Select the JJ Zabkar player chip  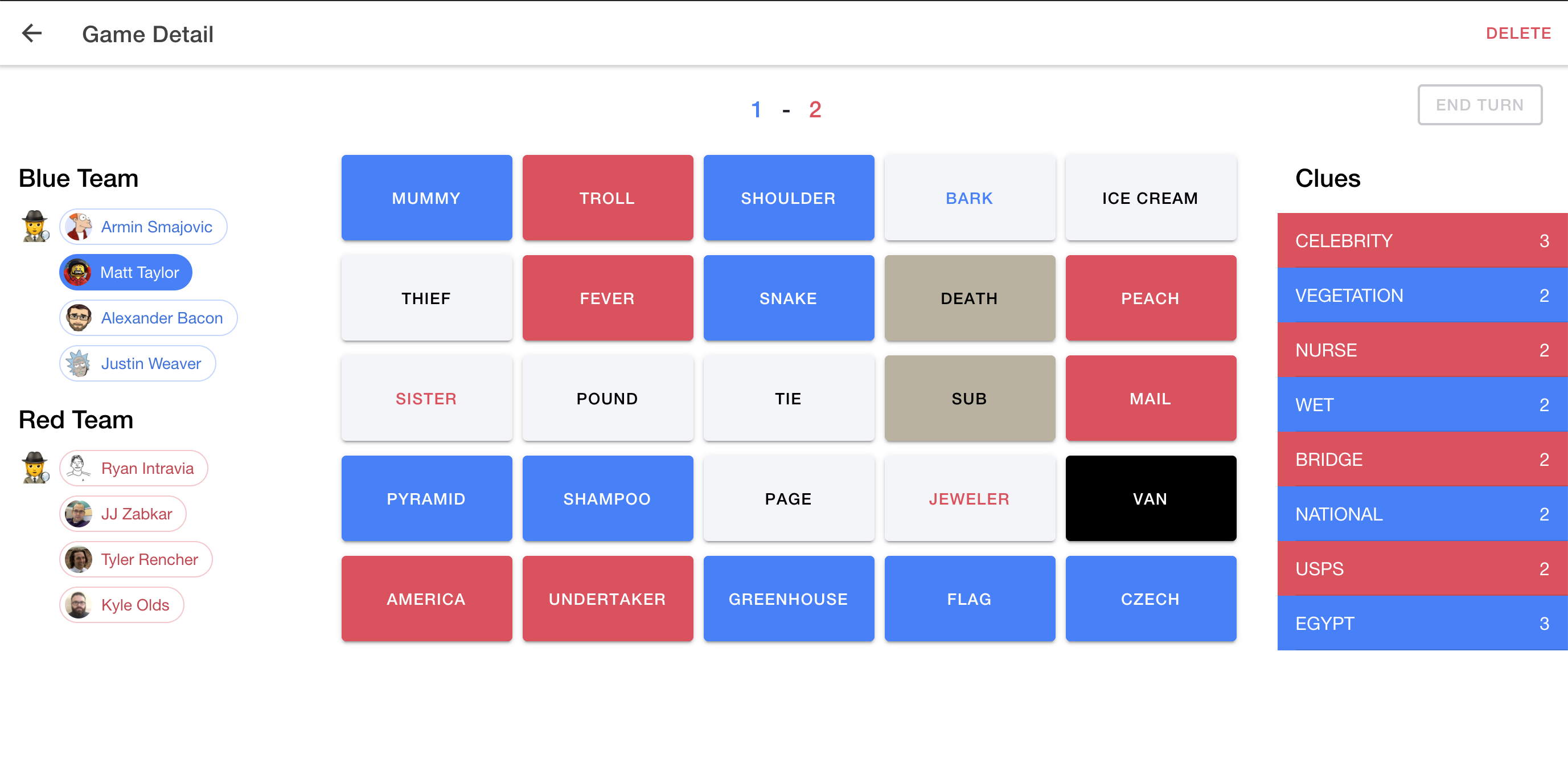(x=123, y=514)
